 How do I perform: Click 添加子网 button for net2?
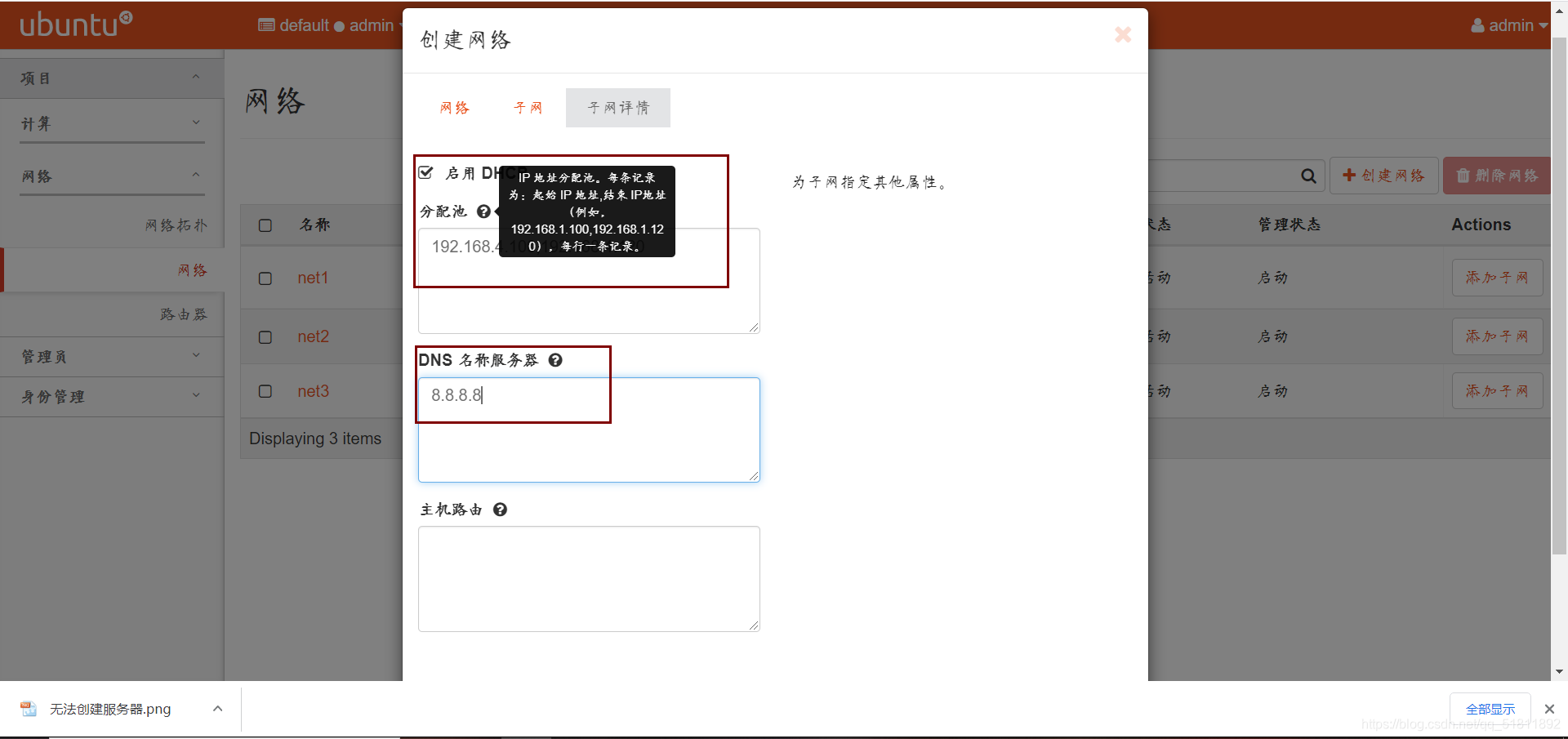coord(1497,336)
